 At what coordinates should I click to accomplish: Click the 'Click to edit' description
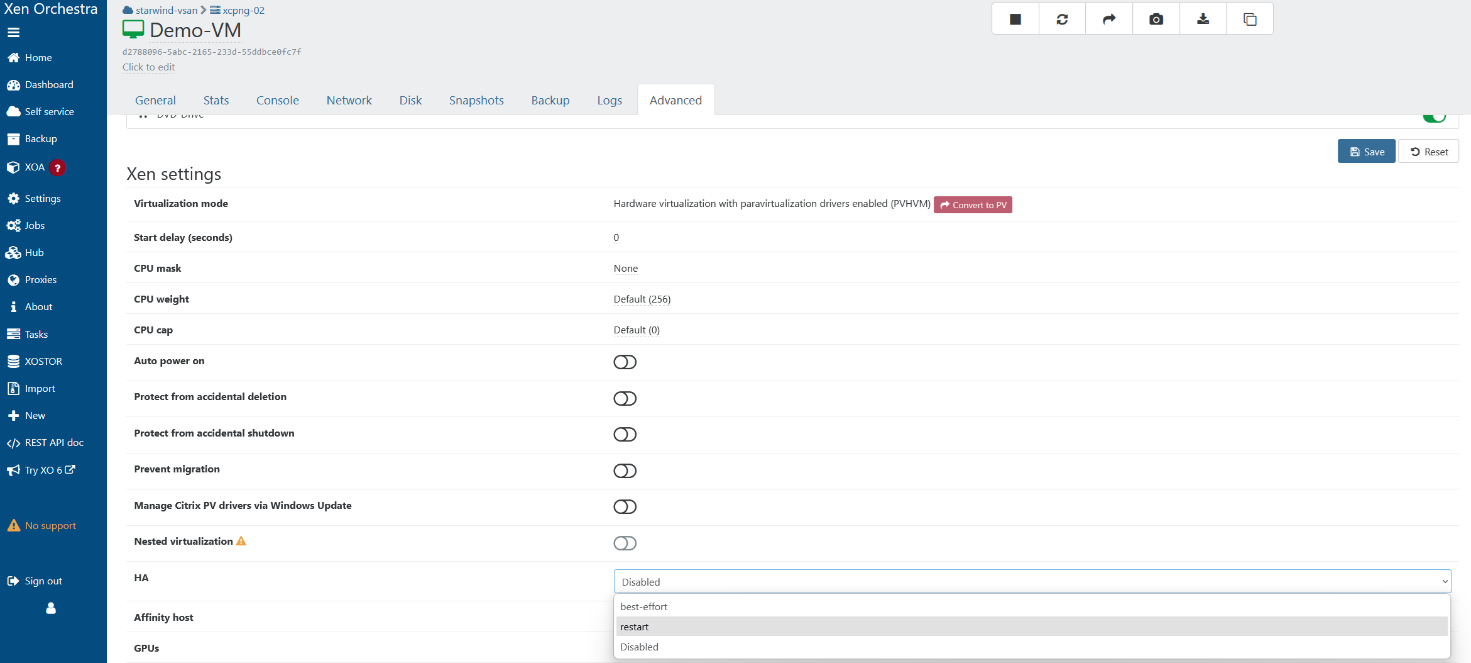tap(148, 67)
